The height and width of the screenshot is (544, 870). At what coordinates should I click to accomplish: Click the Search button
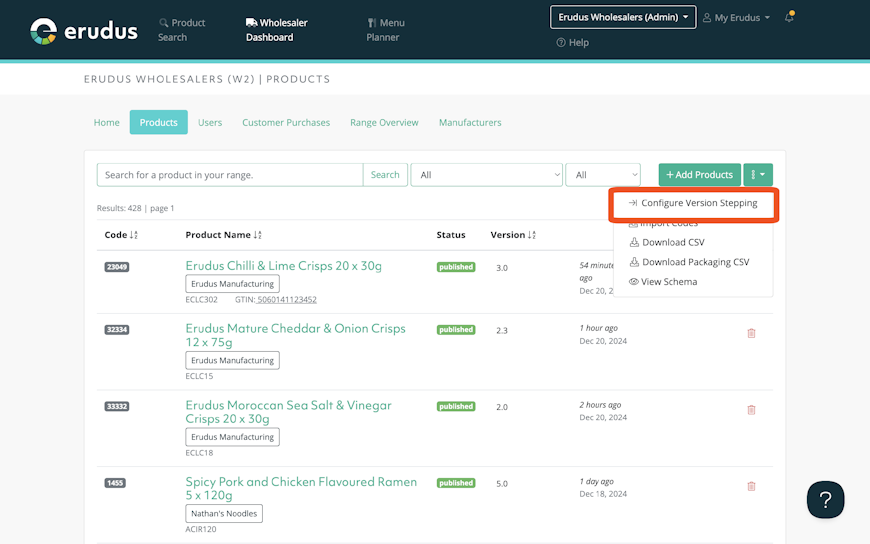pos(385,175)
